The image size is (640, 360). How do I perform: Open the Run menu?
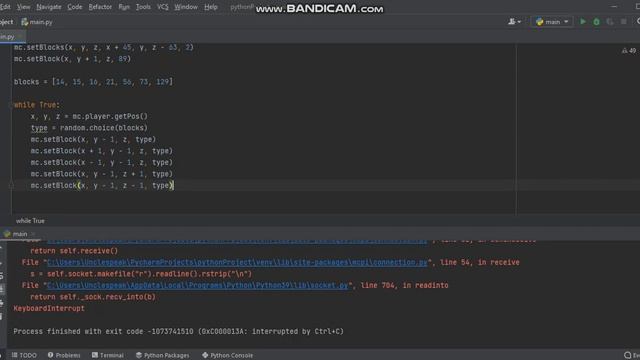[124, 7]
